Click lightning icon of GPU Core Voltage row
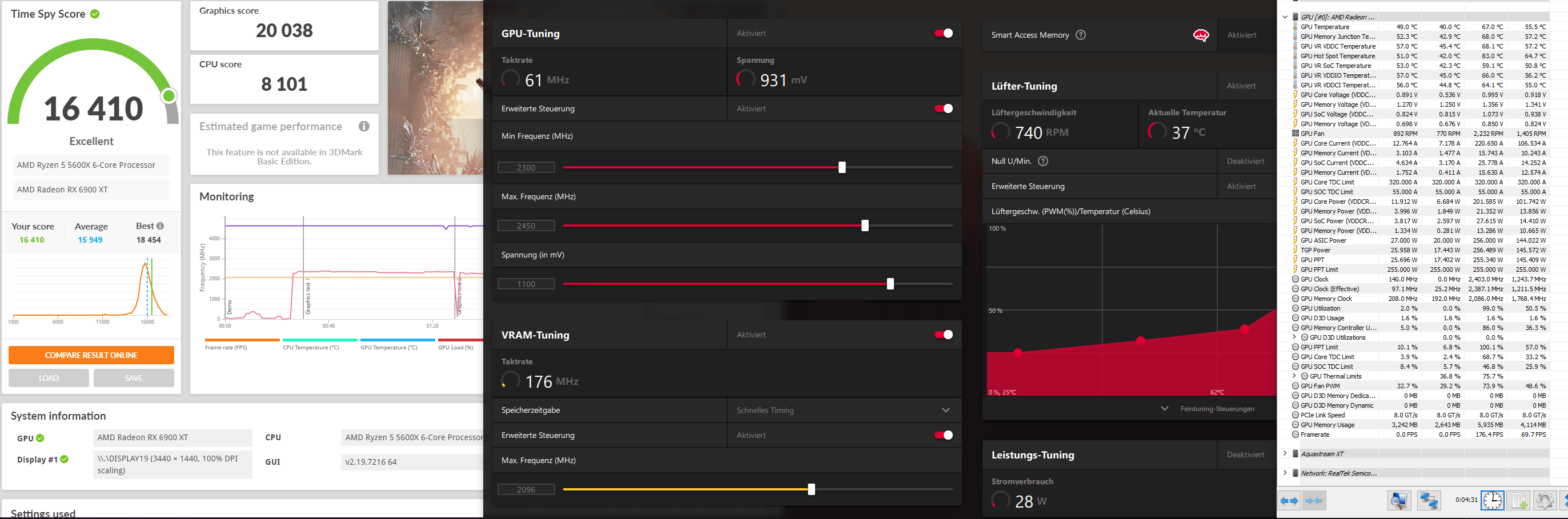 click(x=1296, y=95)
